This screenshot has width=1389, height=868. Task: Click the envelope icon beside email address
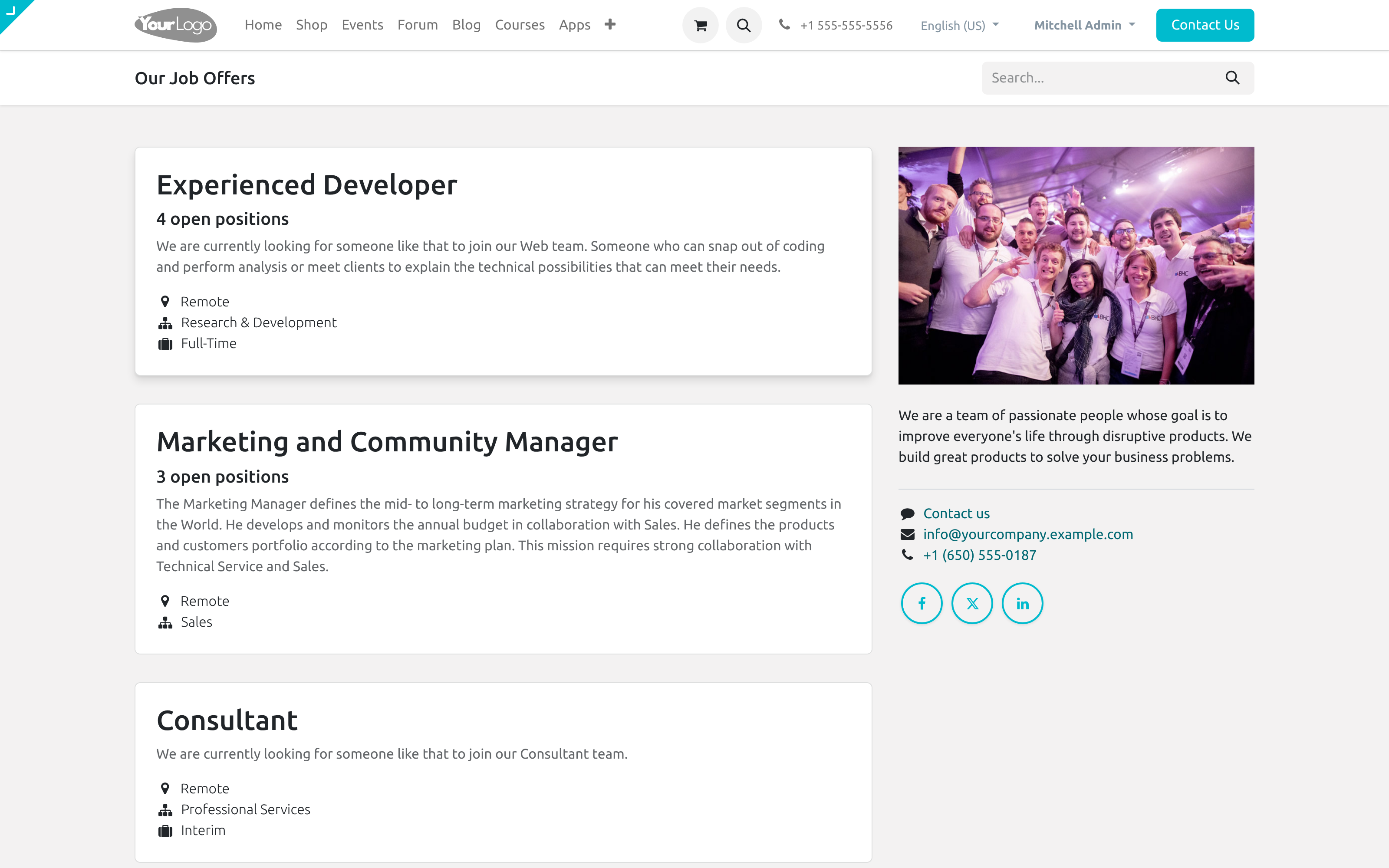908,534
